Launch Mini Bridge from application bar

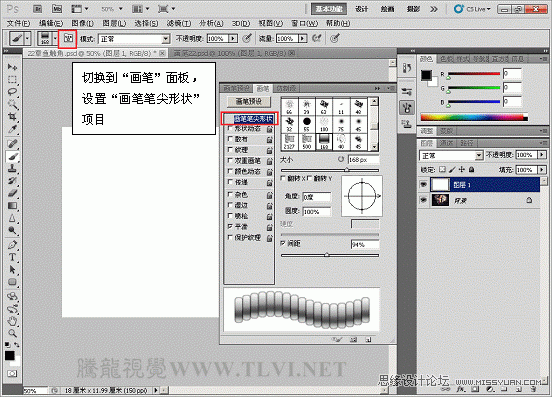click(57, 9)
